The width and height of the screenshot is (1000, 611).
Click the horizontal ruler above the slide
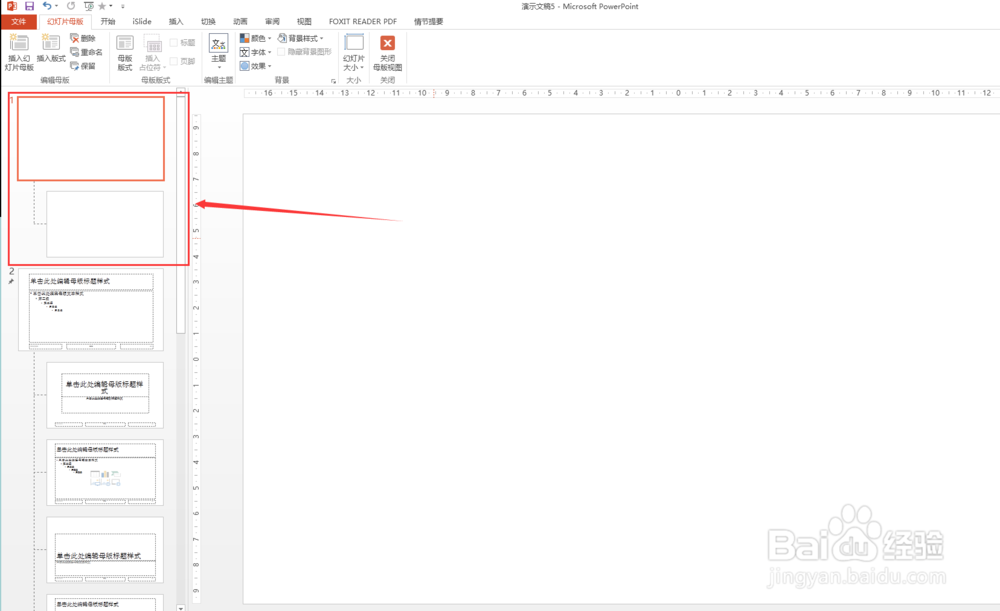pyautogui.click(x=621, y=93)
